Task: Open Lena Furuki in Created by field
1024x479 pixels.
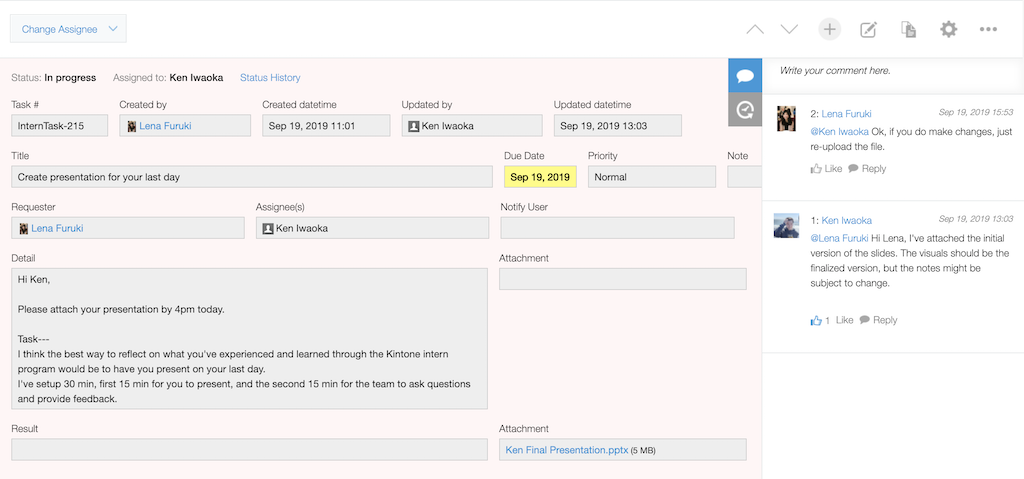Action: point(165,126)
